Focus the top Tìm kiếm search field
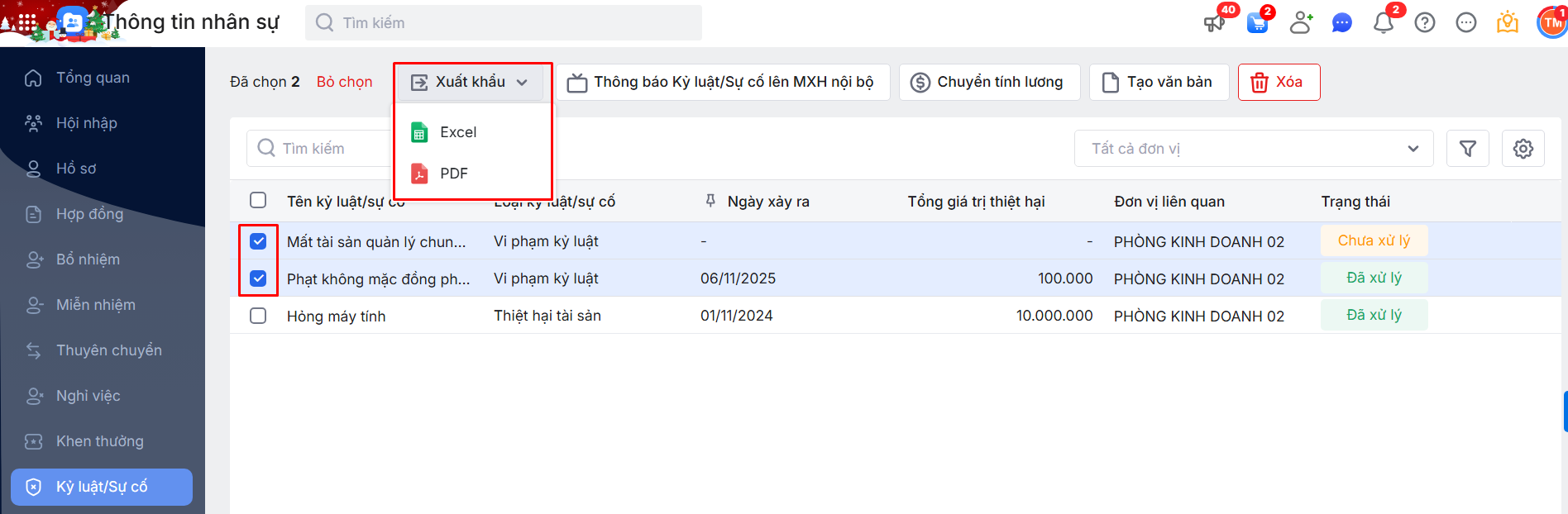 coord(504,23)
